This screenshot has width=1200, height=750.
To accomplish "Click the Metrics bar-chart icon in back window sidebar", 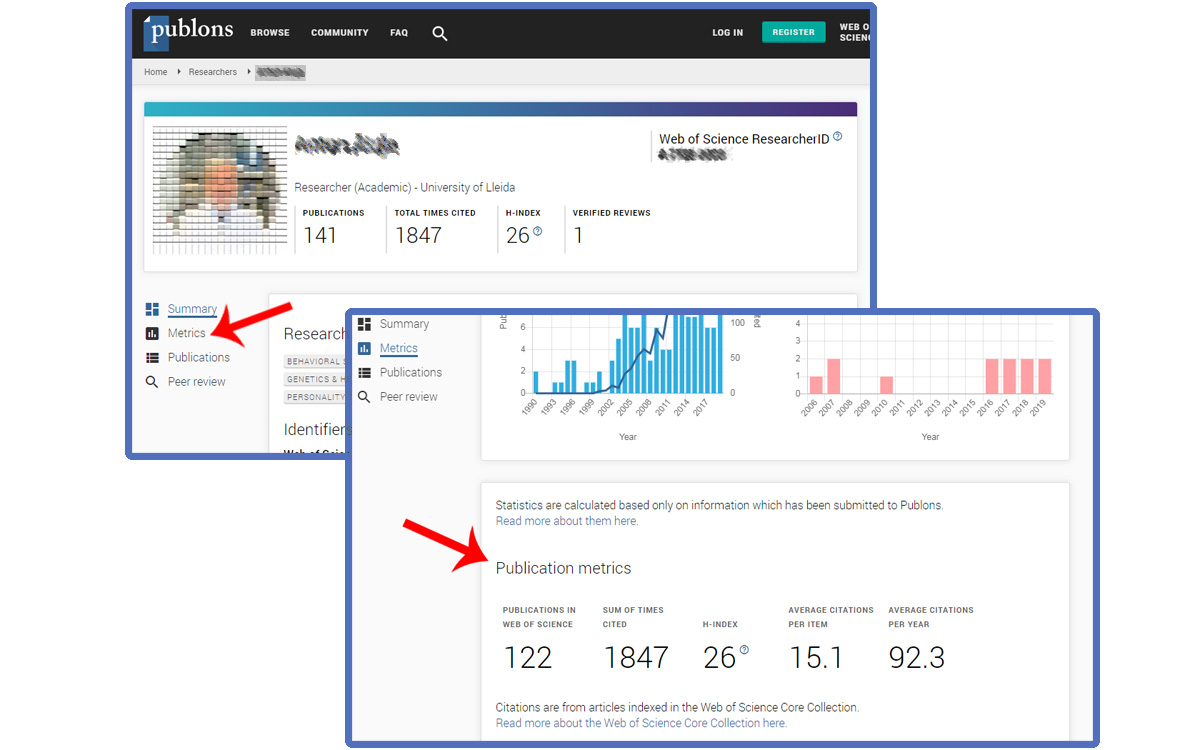I will [x=152, y=333].
